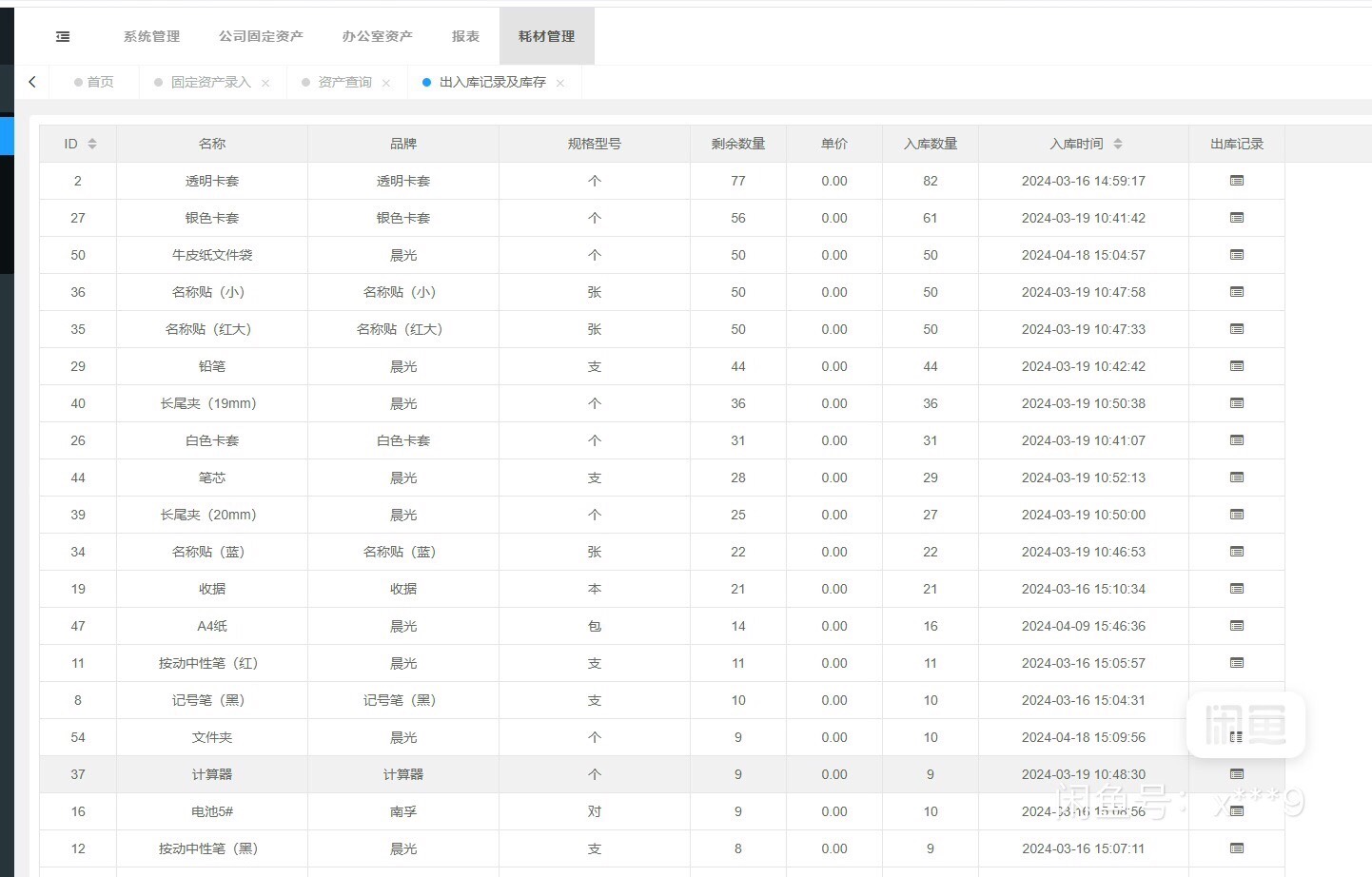Open the 报表 menu
Image resolution: width=1372 pixels, height=877 pixels.
point(465,36)
